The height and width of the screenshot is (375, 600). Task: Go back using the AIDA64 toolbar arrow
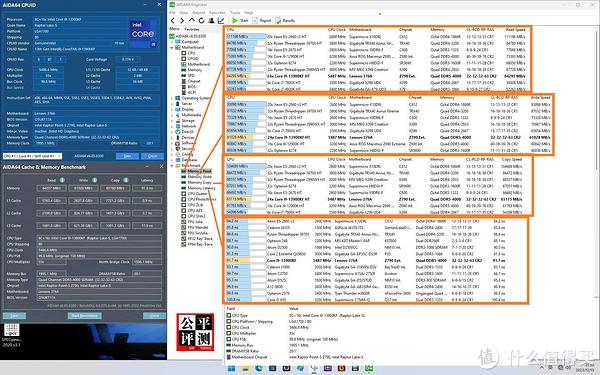(173, 21)
